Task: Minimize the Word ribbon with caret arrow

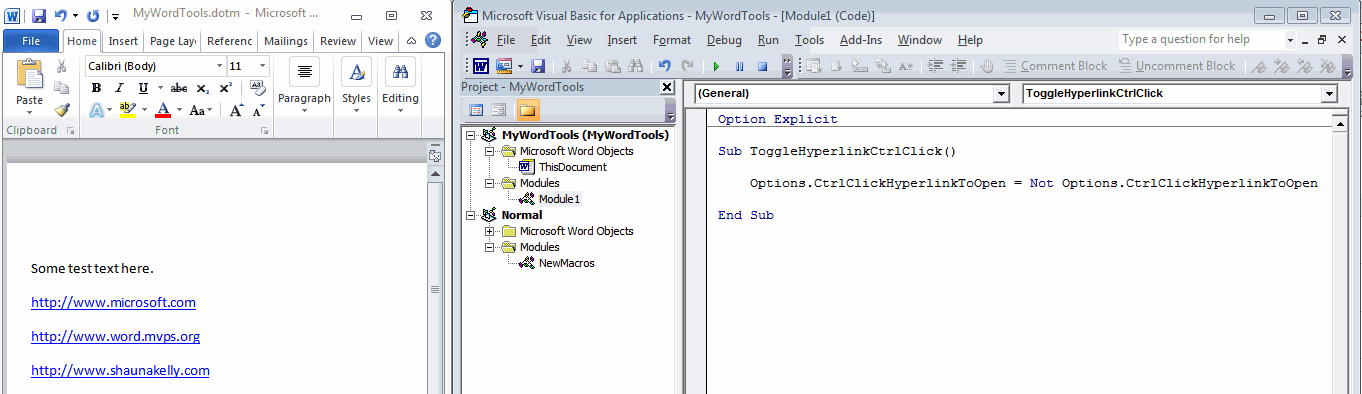Action: pos(411,41)
